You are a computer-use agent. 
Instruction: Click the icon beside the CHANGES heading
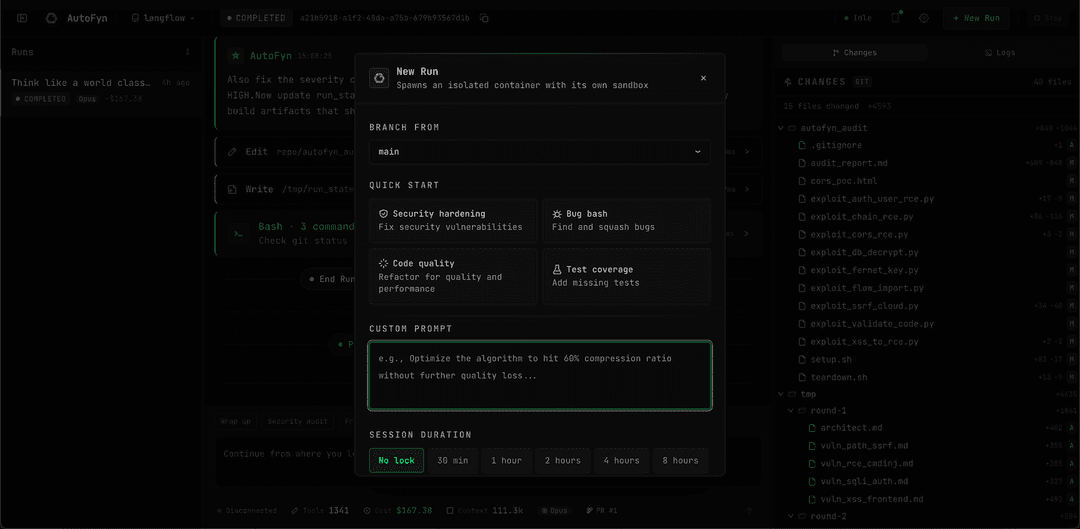click(x=788, y=81)
